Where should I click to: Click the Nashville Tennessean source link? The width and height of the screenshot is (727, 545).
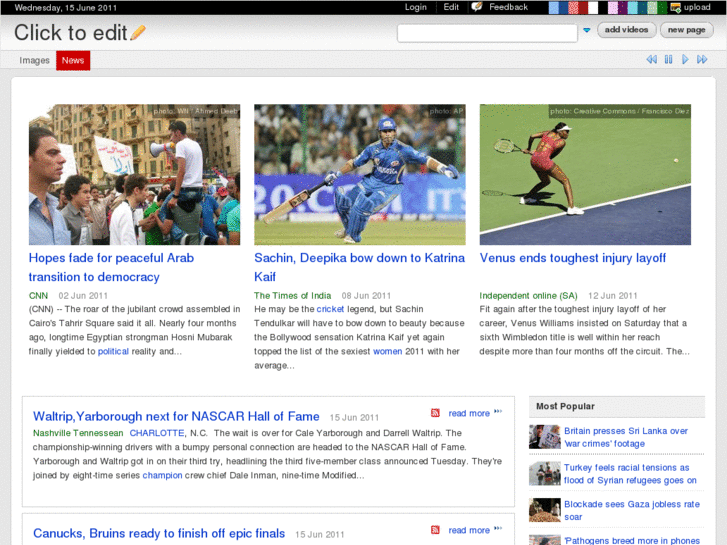78,433
